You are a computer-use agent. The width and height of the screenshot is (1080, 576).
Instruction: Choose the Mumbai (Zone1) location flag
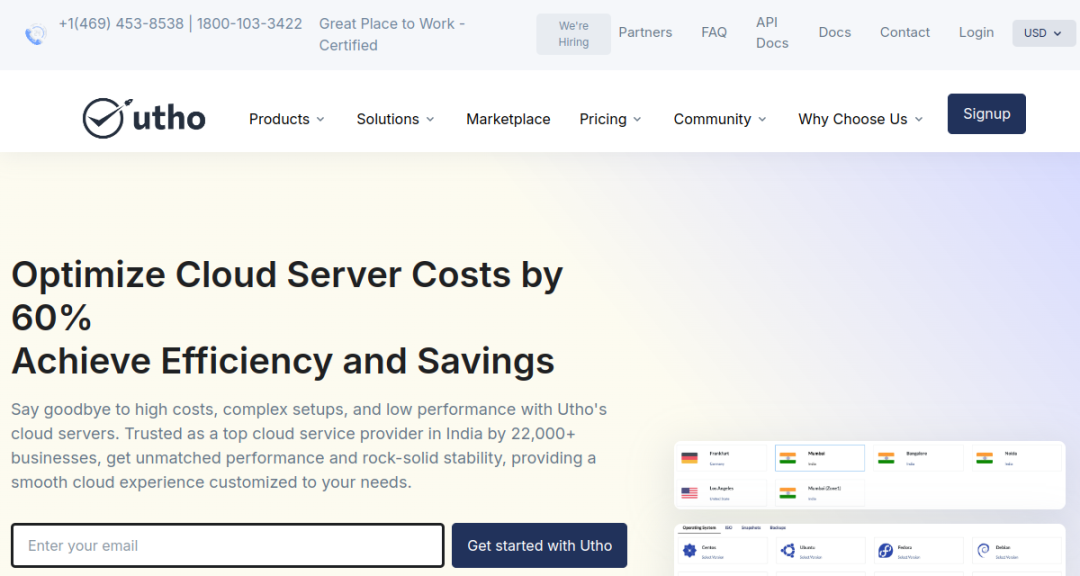click(788, 493)
